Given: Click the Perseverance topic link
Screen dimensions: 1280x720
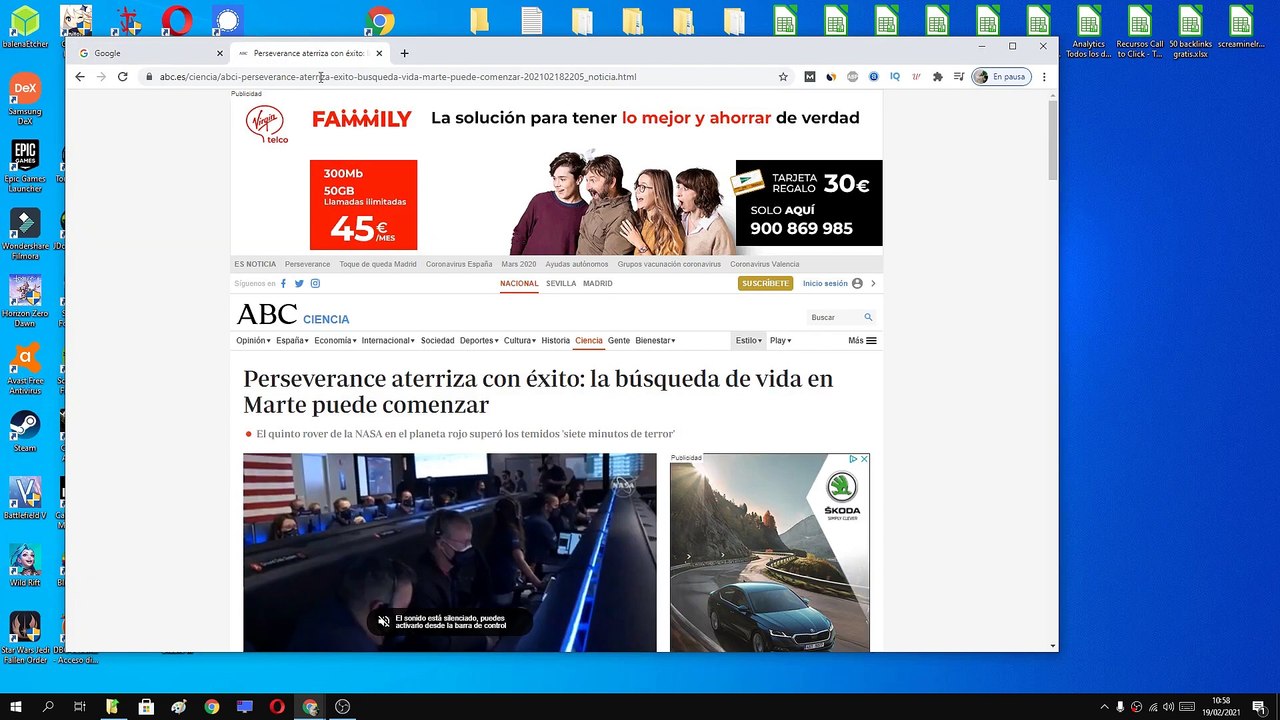Looking at the screenshot, I should [x=307, y=264].
